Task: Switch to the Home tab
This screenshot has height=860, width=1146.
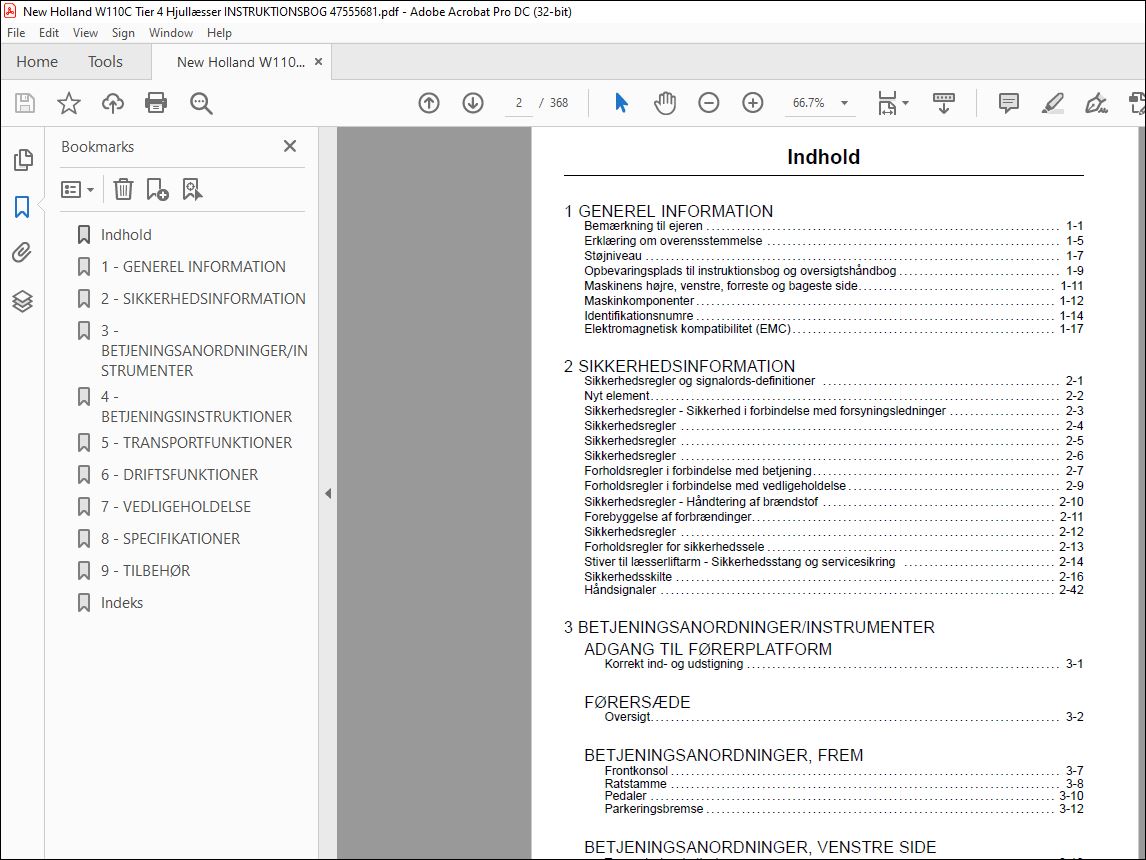Action: click(37, 61)
